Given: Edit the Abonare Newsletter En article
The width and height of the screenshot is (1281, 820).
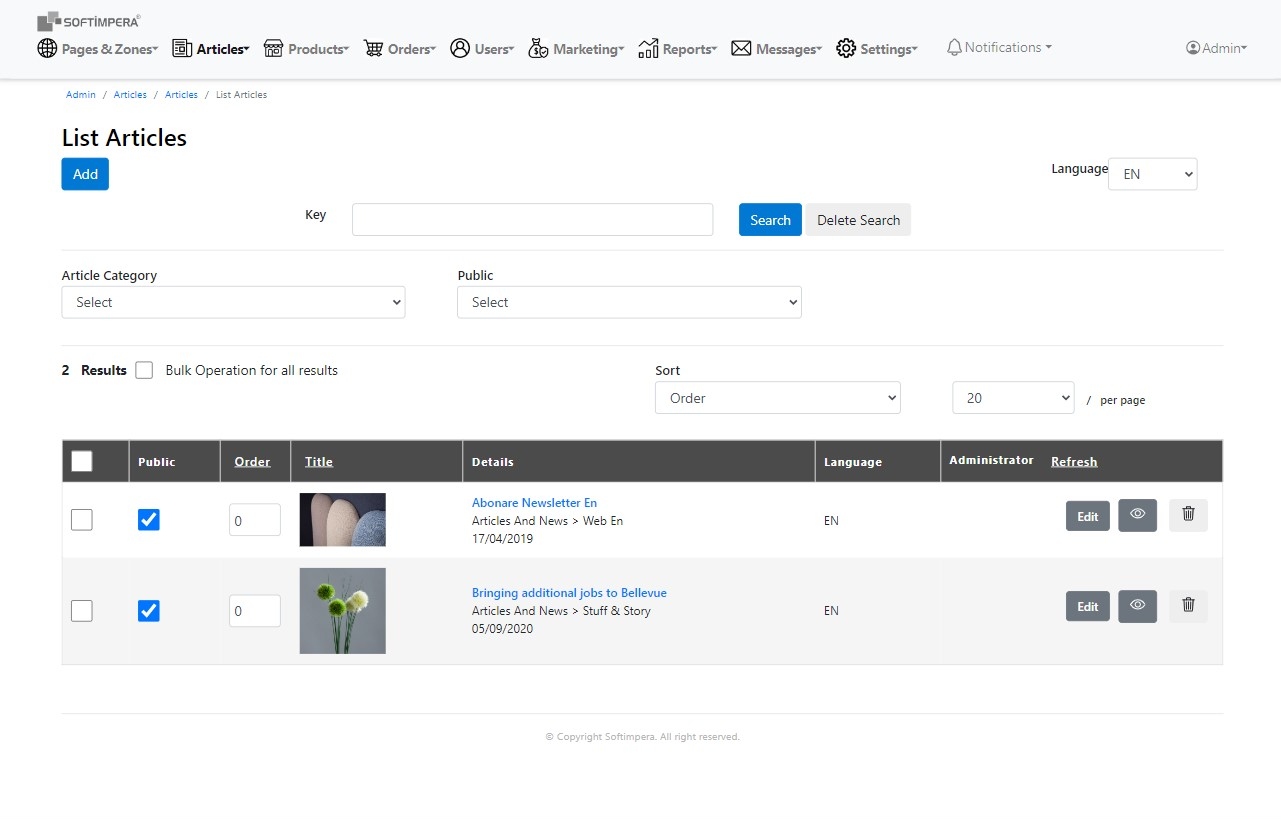Looking at the screenshot, I should pyautogui.click(x=1088, y=516).
